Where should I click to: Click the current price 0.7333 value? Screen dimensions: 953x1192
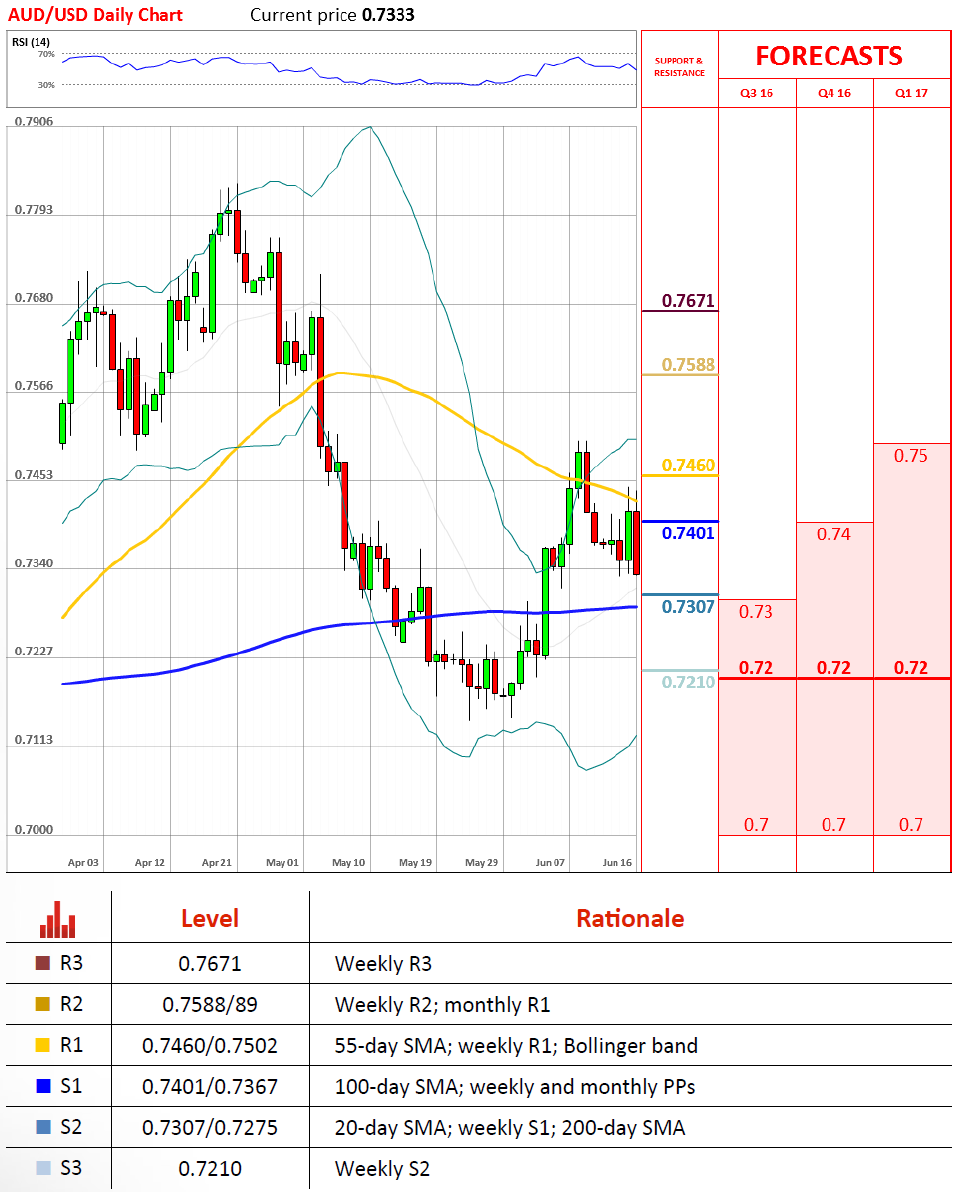point(388,14)
